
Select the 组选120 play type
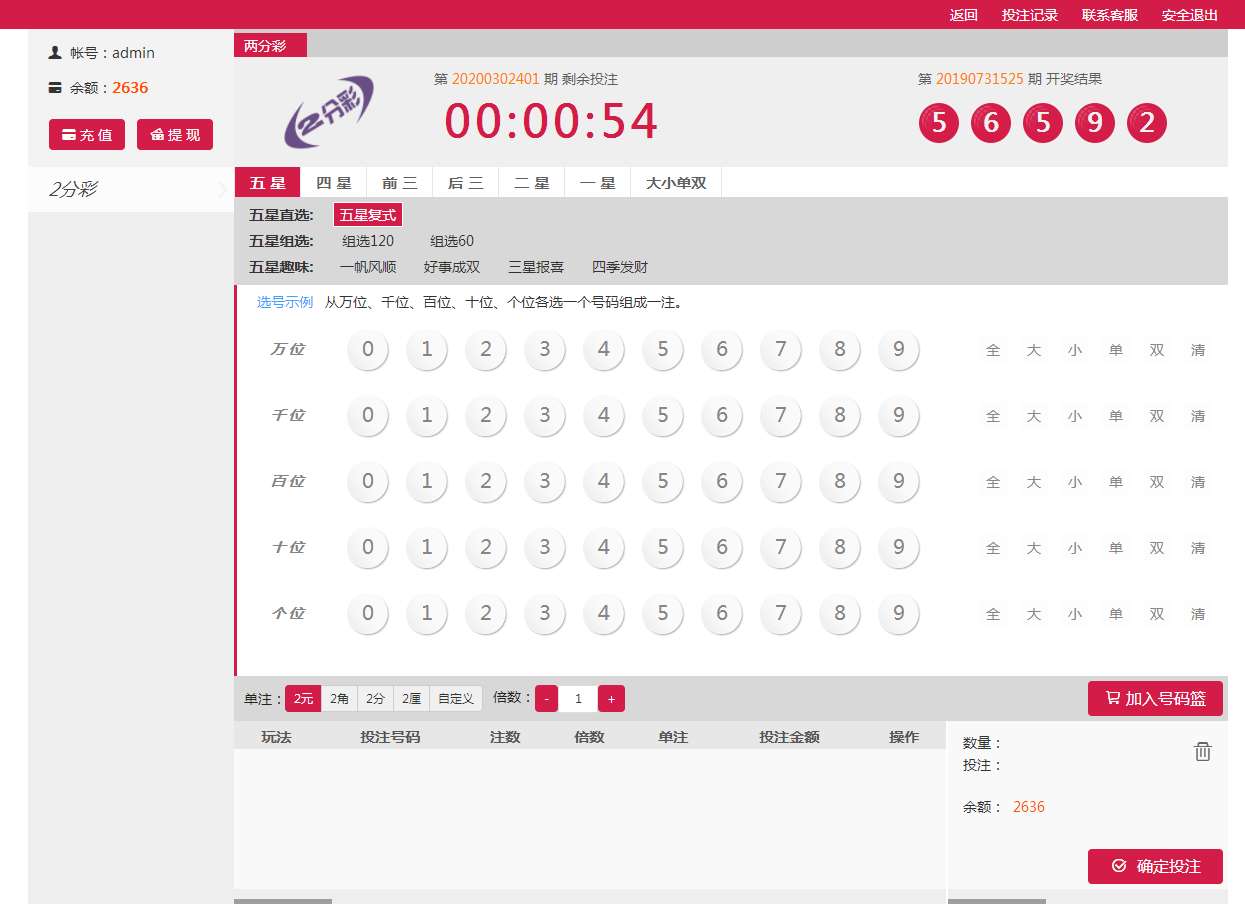368,241
